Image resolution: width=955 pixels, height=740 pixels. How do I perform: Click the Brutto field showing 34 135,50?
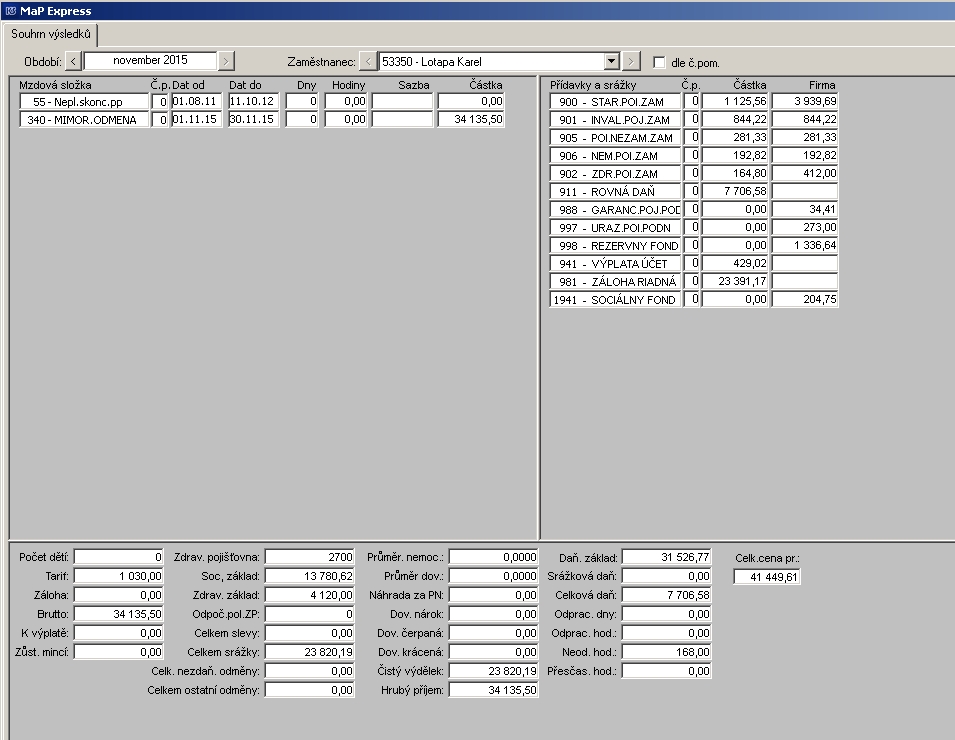coord(119,614)
